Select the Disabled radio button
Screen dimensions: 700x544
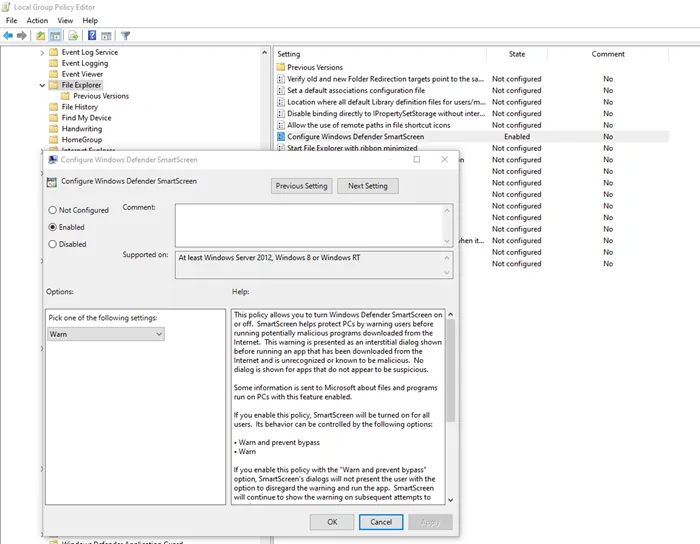click(x=52, y=244)
